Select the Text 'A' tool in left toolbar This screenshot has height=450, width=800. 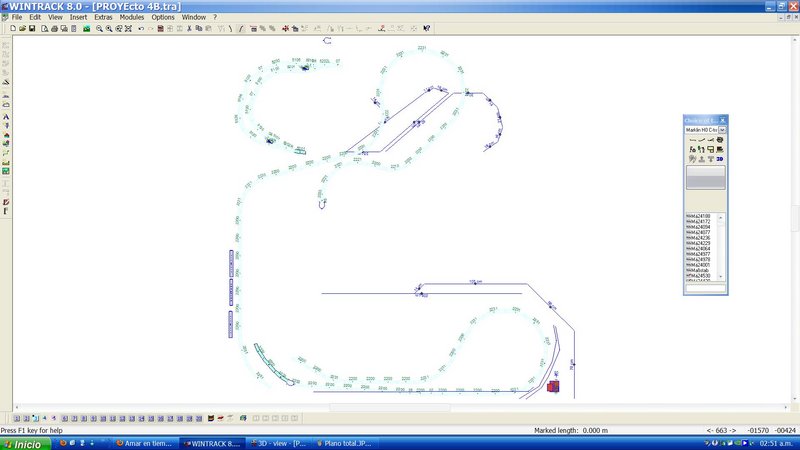coord(6,117)
